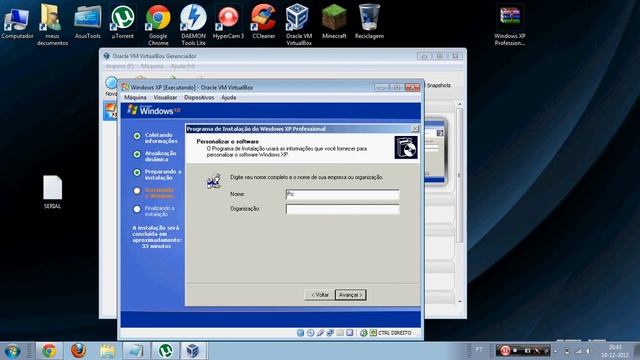Click the taskbar clock showing 20:43
The width and height of the screenshot is (640, 360).
tap(615, 351)
